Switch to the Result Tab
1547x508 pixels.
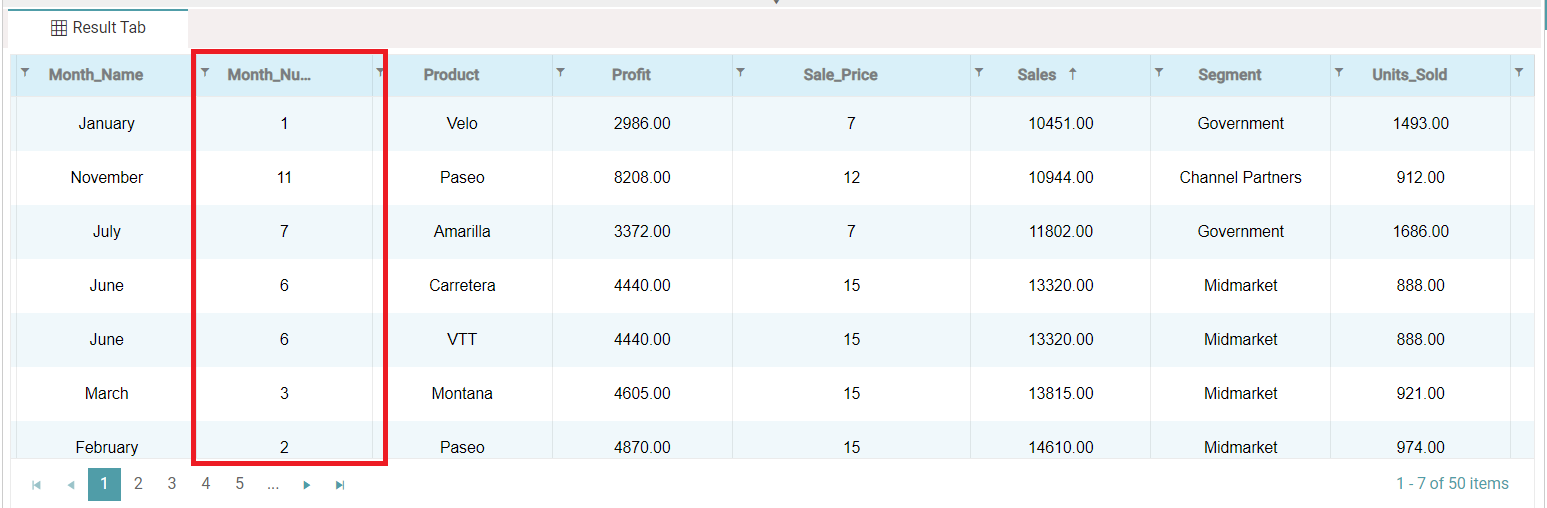pos(98,28)
